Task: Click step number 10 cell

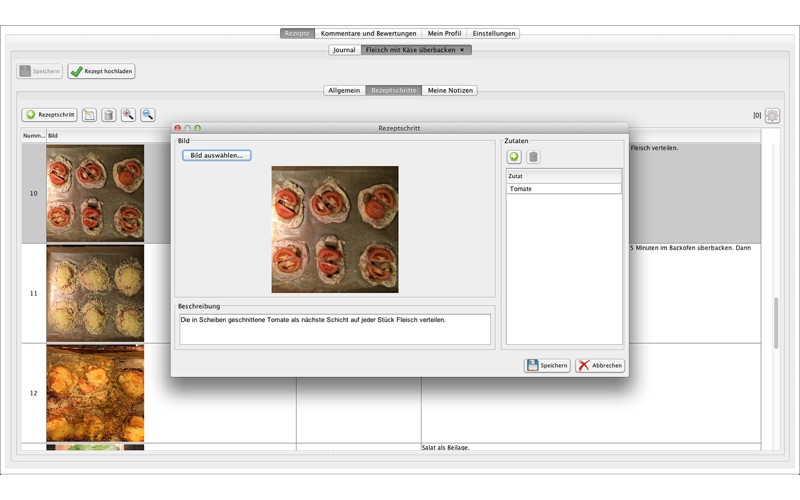Action: (x=34, y=193)
